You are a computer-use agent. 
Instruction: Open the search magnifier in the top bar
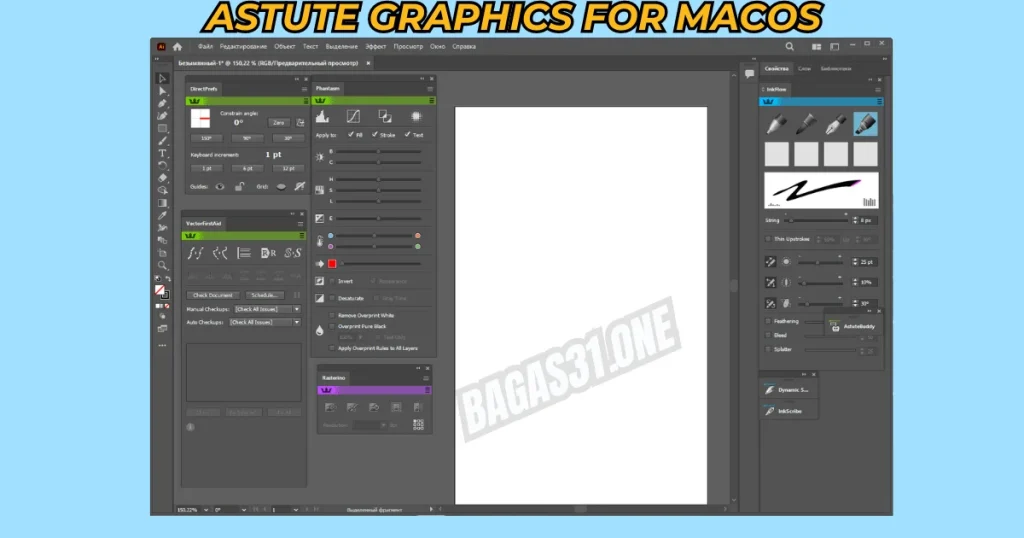pyautogui.click(x=790, y=46)
